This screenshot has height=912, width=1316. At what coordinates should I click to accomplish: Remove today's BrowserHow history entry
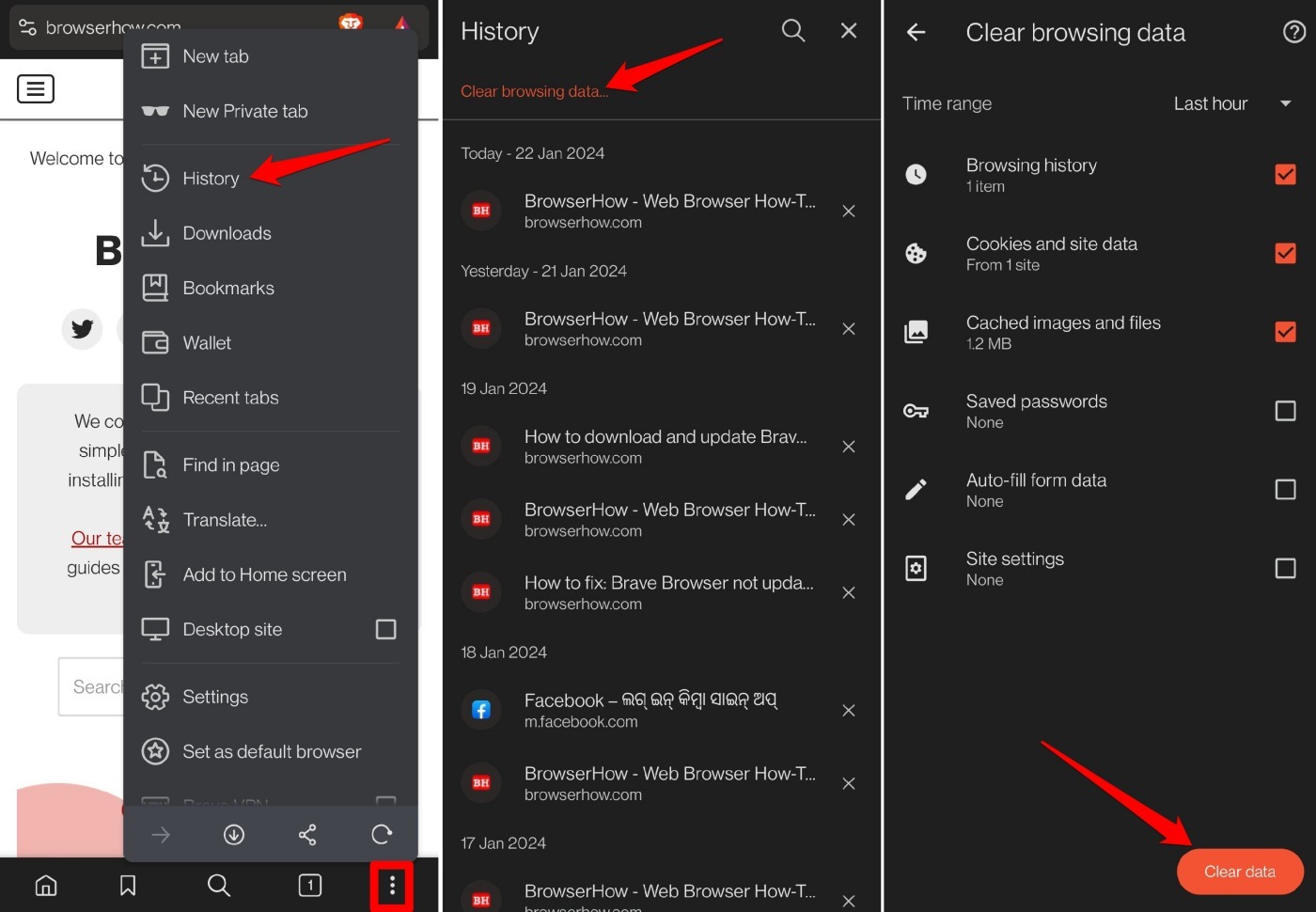click(x=849, y=212)
